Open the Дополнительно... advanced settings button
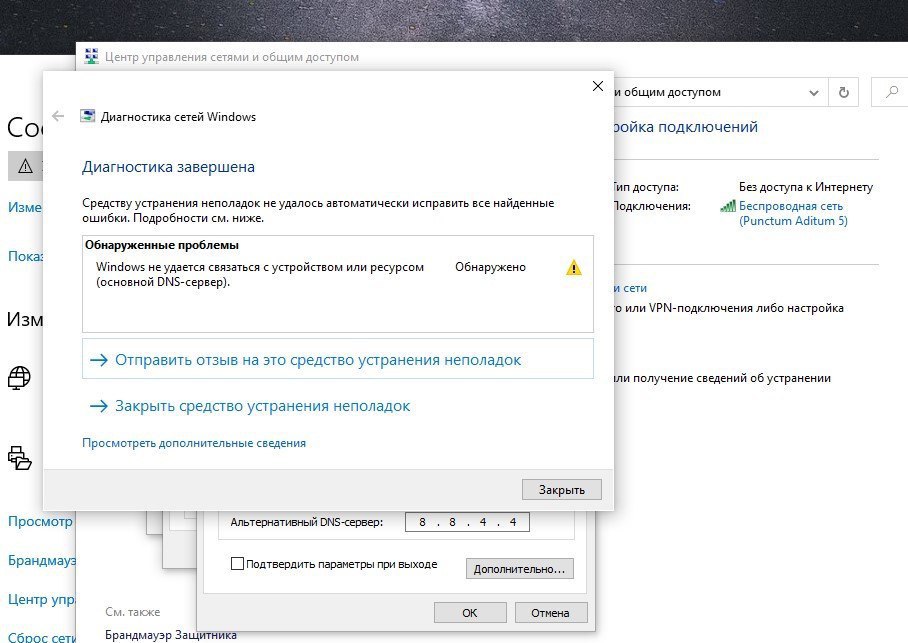This screenshot has width=908, height=643. pyautogui.click(x=519, y=569)
